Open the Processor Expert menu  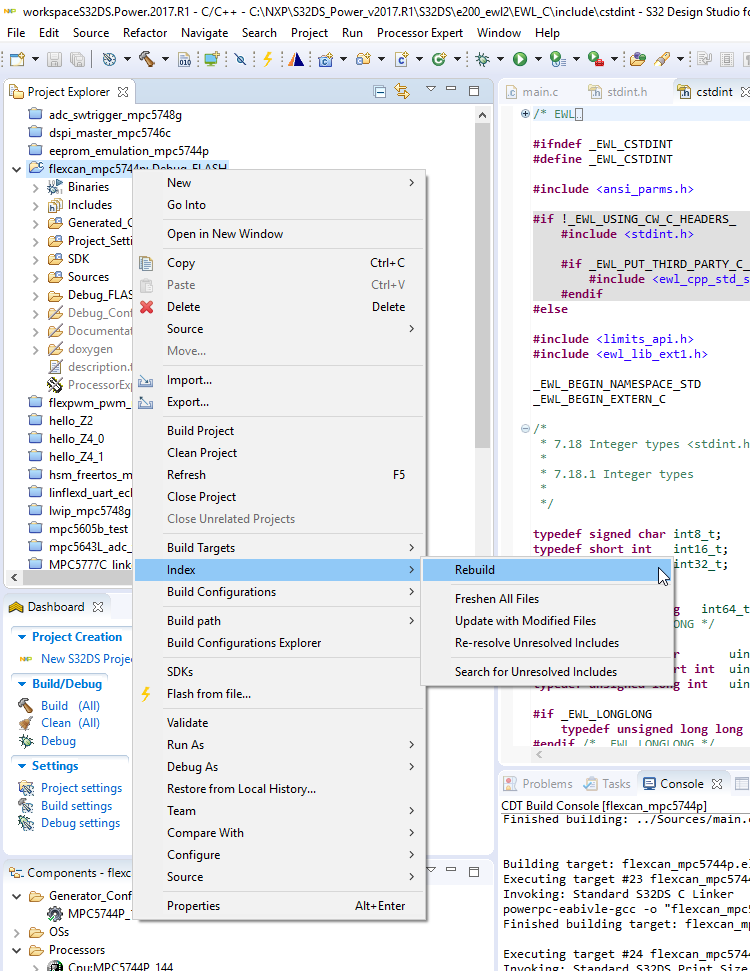click(419, 33)
